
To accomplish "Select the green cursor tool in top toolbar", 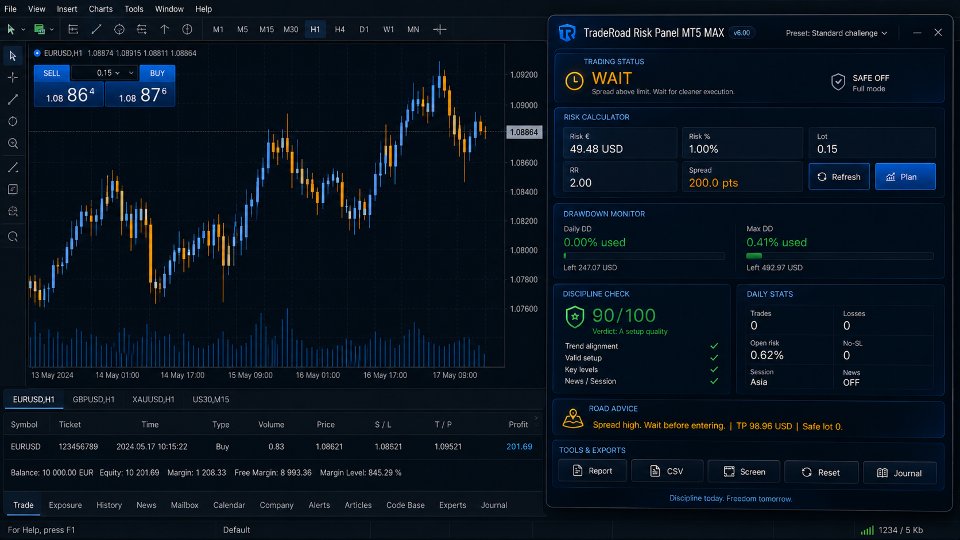I will click(10, 29).
